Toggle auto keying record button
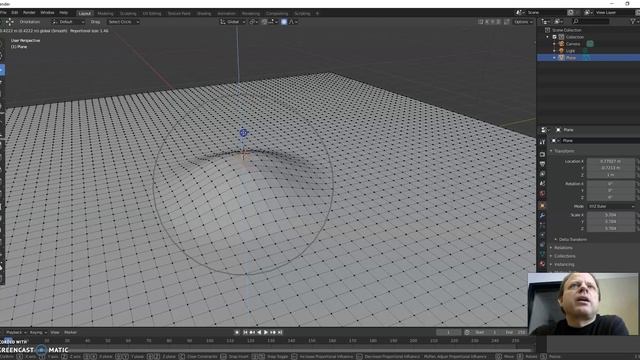640x360 pixels. (237, 332)
